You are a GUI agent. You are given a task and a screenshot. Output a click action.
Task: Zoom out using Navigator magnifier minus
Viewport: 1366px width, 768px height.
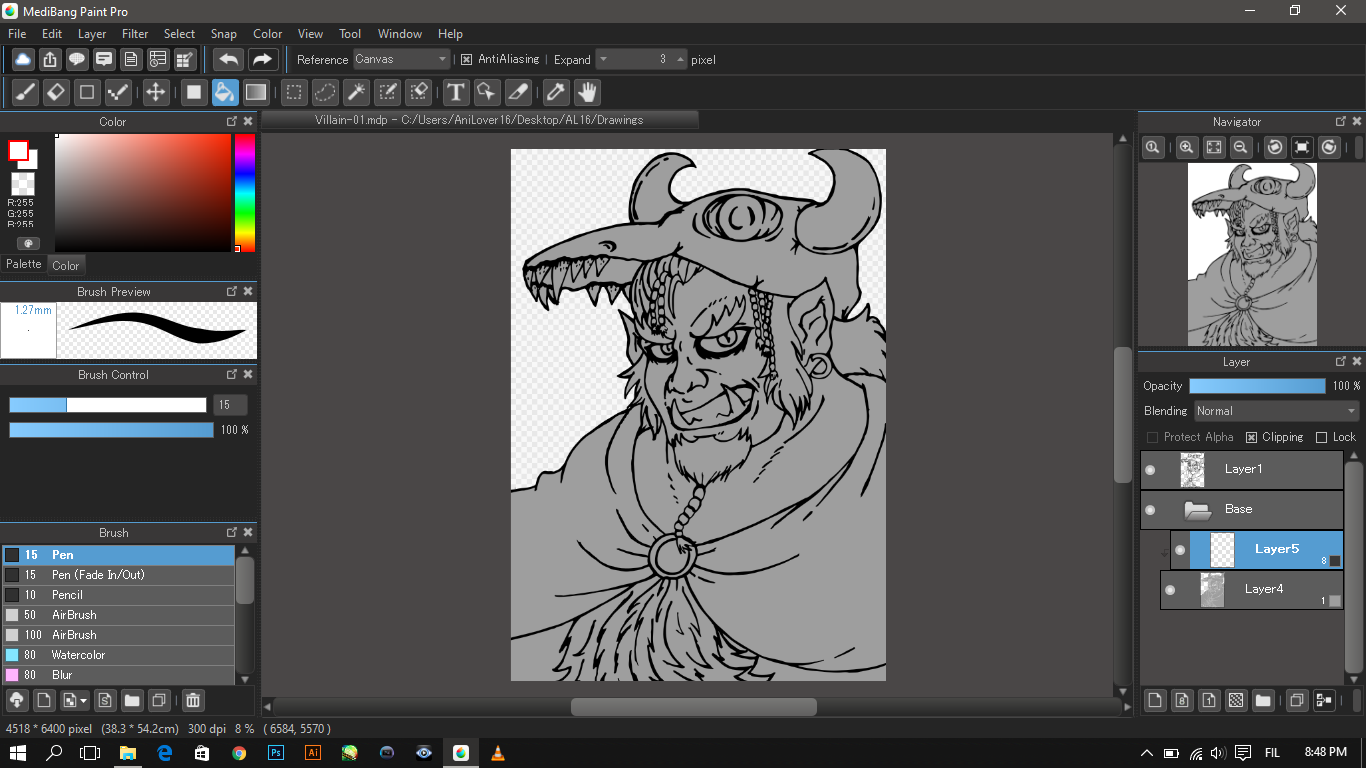click(x=1240, y=147)
